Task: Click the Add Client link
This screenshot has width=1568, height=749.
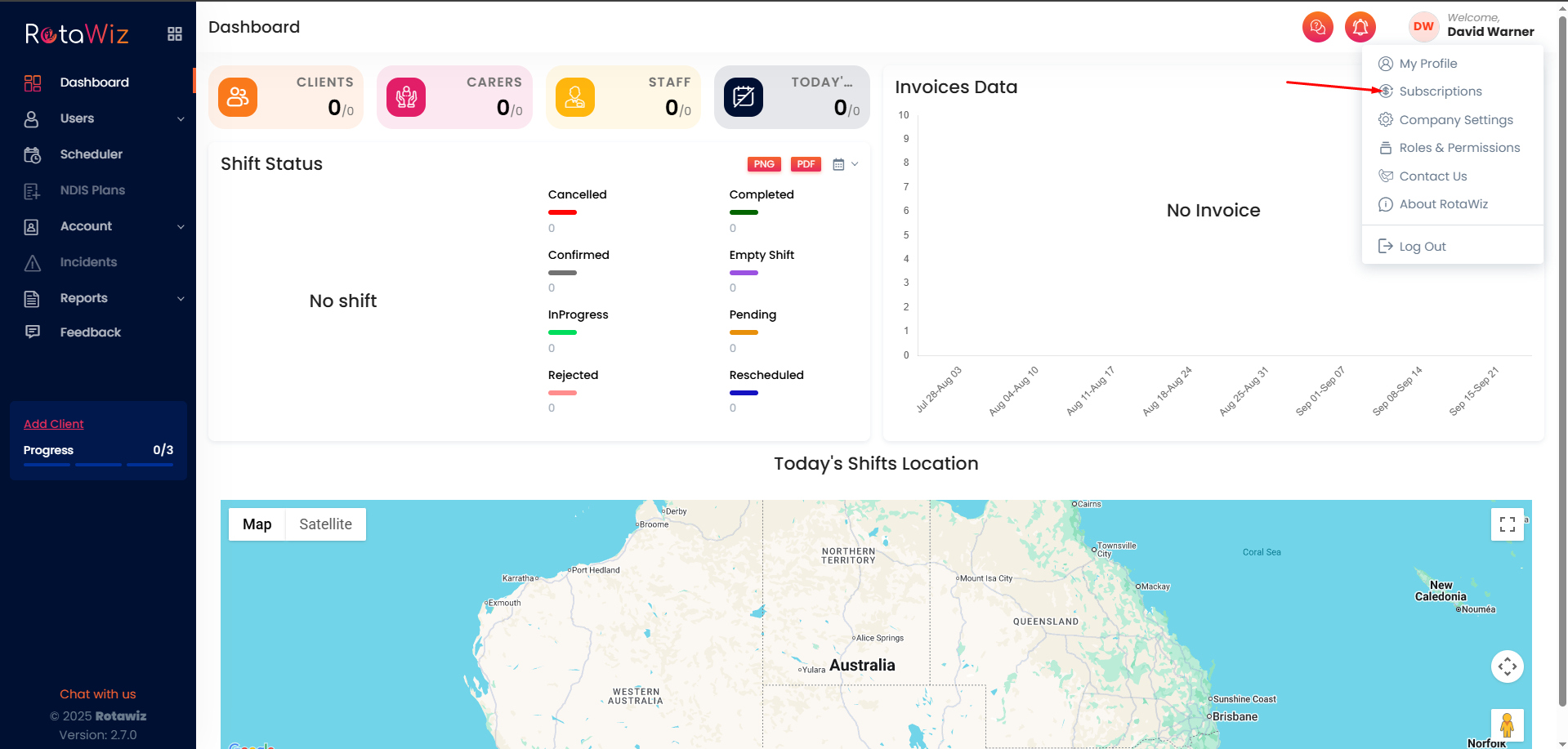Action: [54, 424]
